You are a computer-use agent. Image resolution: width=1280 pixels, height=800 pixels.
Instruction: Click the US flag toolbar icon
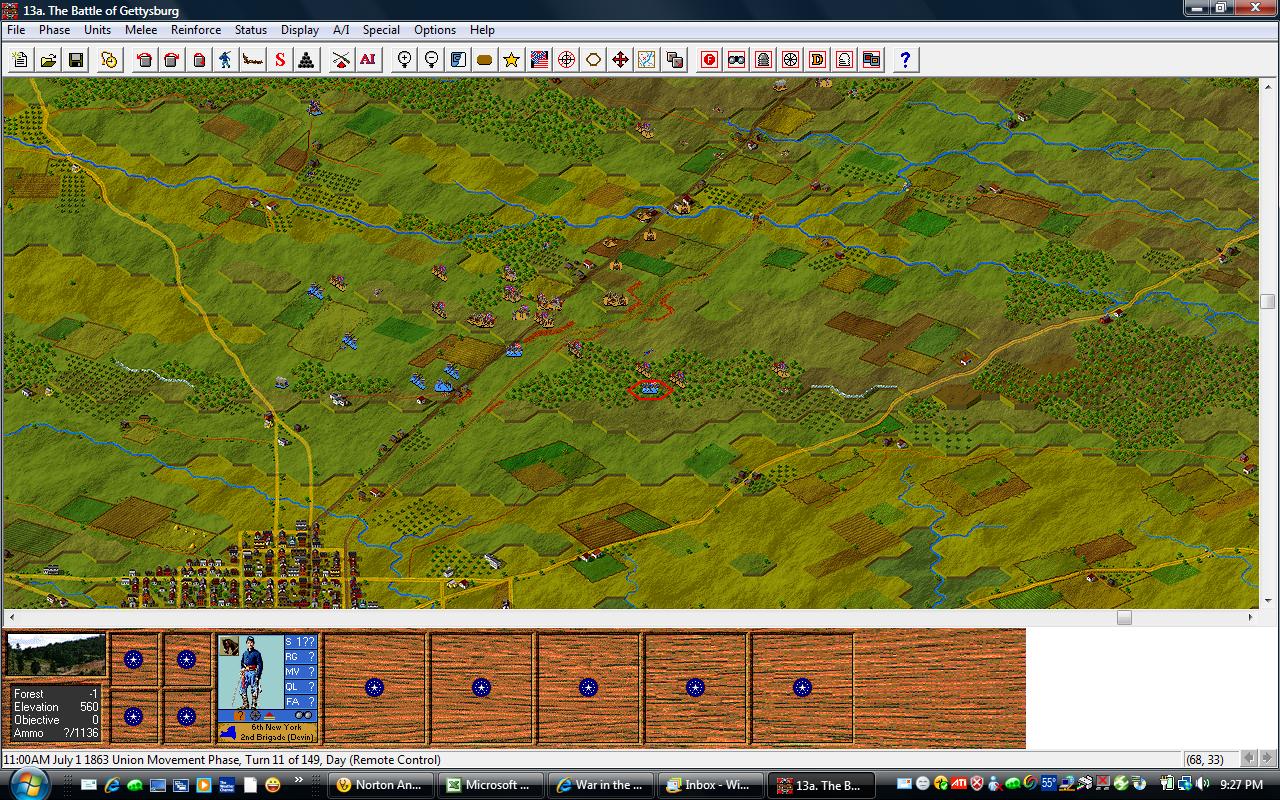(539, 60)
